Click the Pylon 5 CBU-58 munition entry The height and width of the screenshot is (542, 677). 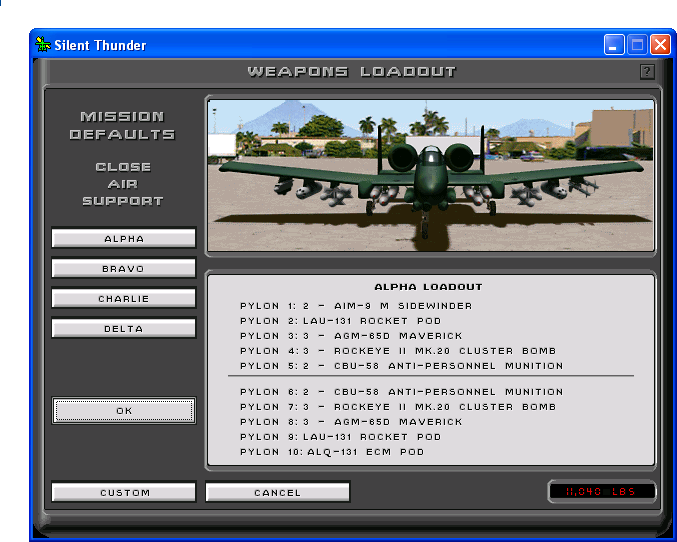click(401, 366)
